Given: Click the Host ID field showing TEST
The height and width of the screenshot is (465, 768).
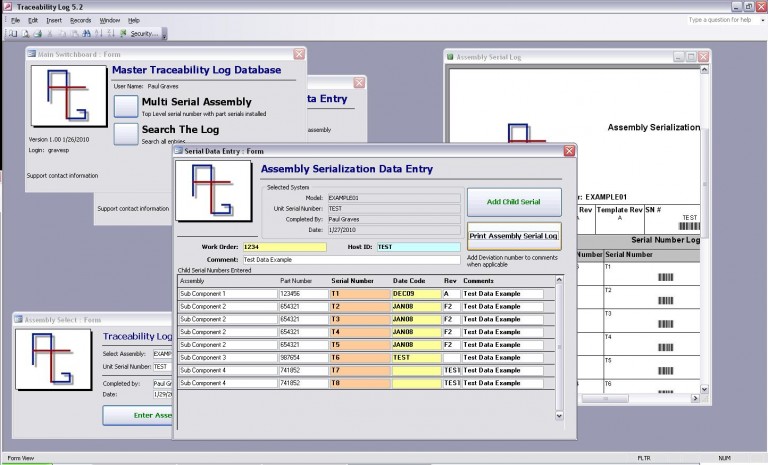Looking at the screenshot, I should [x=418, y=246].
